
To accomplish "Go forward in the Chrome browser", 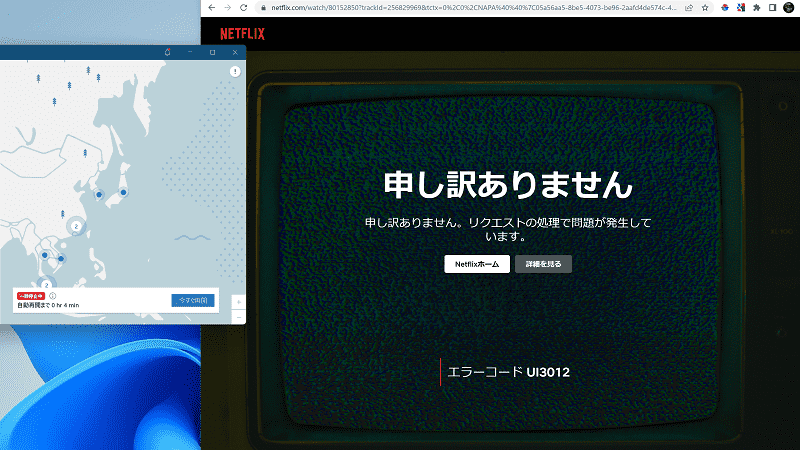I will (x=228, y=8).
